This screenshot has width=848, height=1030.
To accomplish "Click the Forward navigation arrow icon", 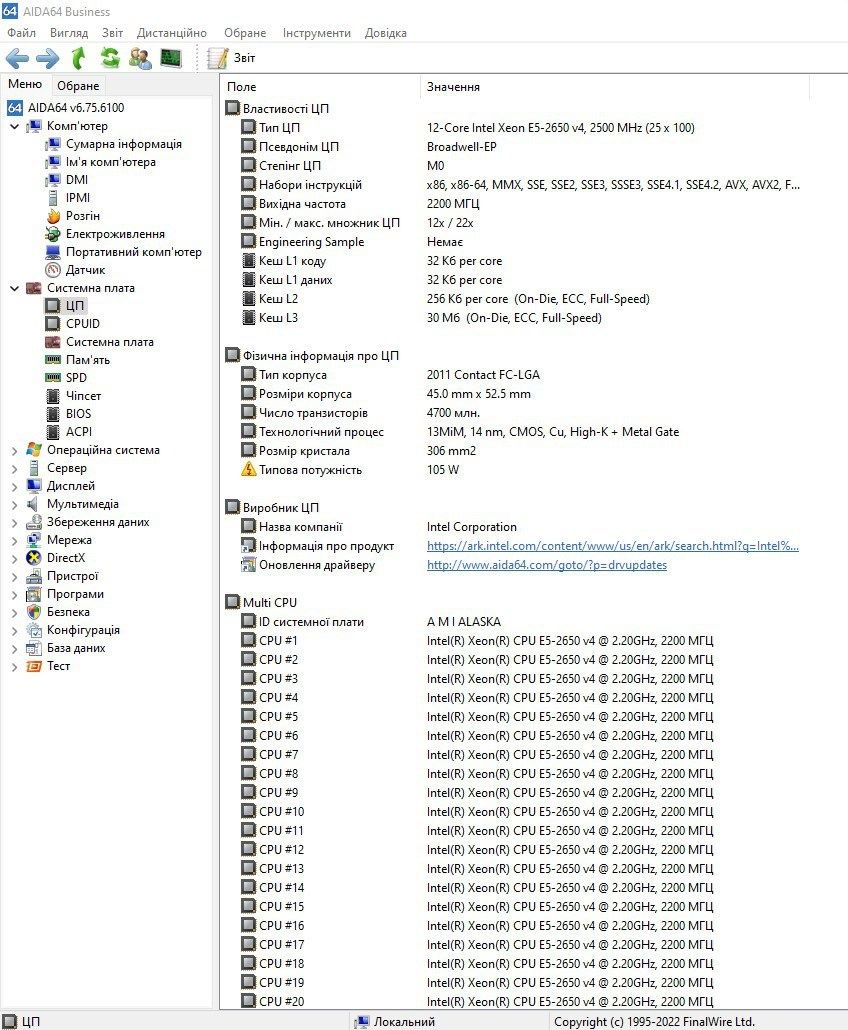I will pyautogui.click(x=47, y=58).
